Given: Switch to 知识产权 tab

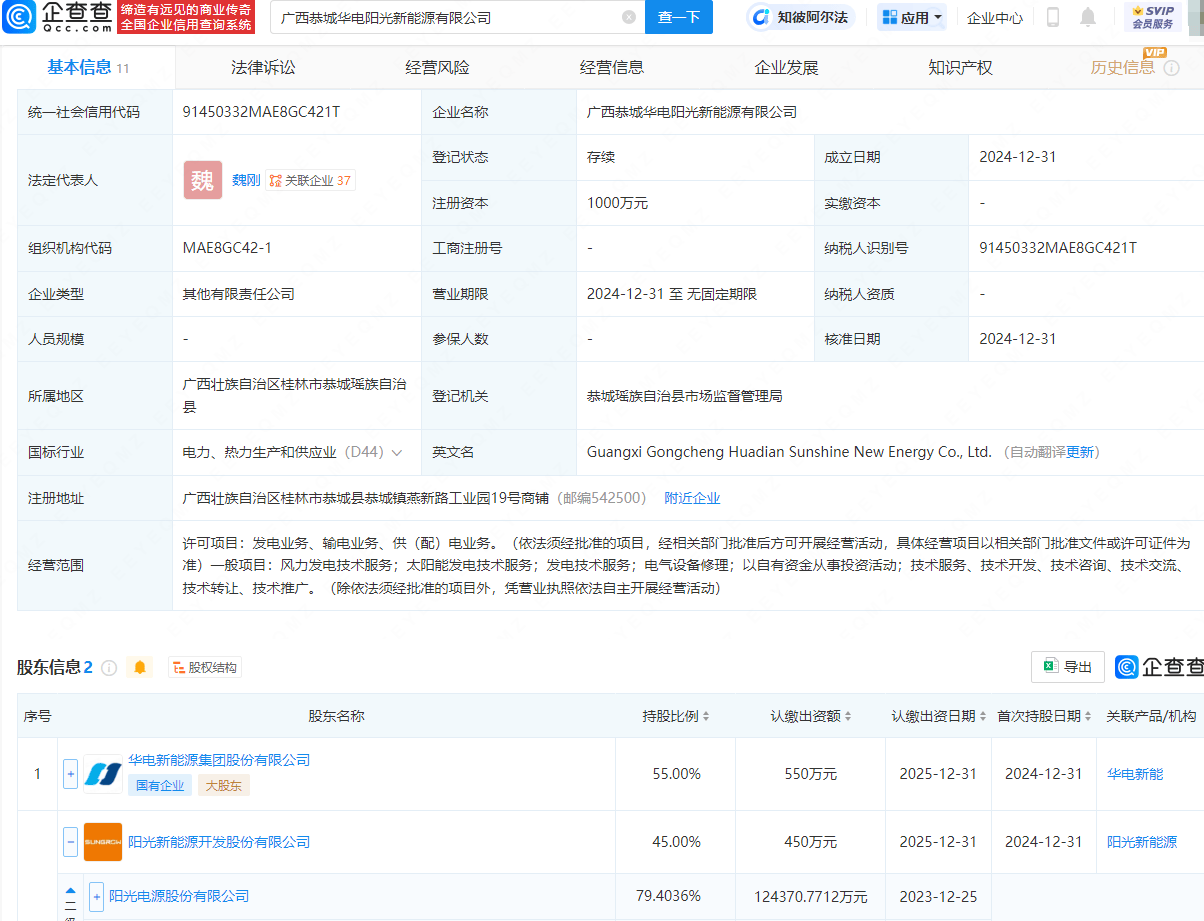Looking at the screenshot, I should [x=960, y=67].
